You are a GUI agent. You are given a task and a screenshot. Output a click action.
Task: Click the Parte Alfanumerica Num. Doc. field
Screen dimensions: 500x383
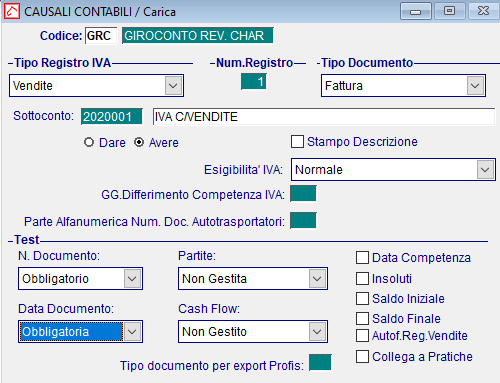[303, 221]
